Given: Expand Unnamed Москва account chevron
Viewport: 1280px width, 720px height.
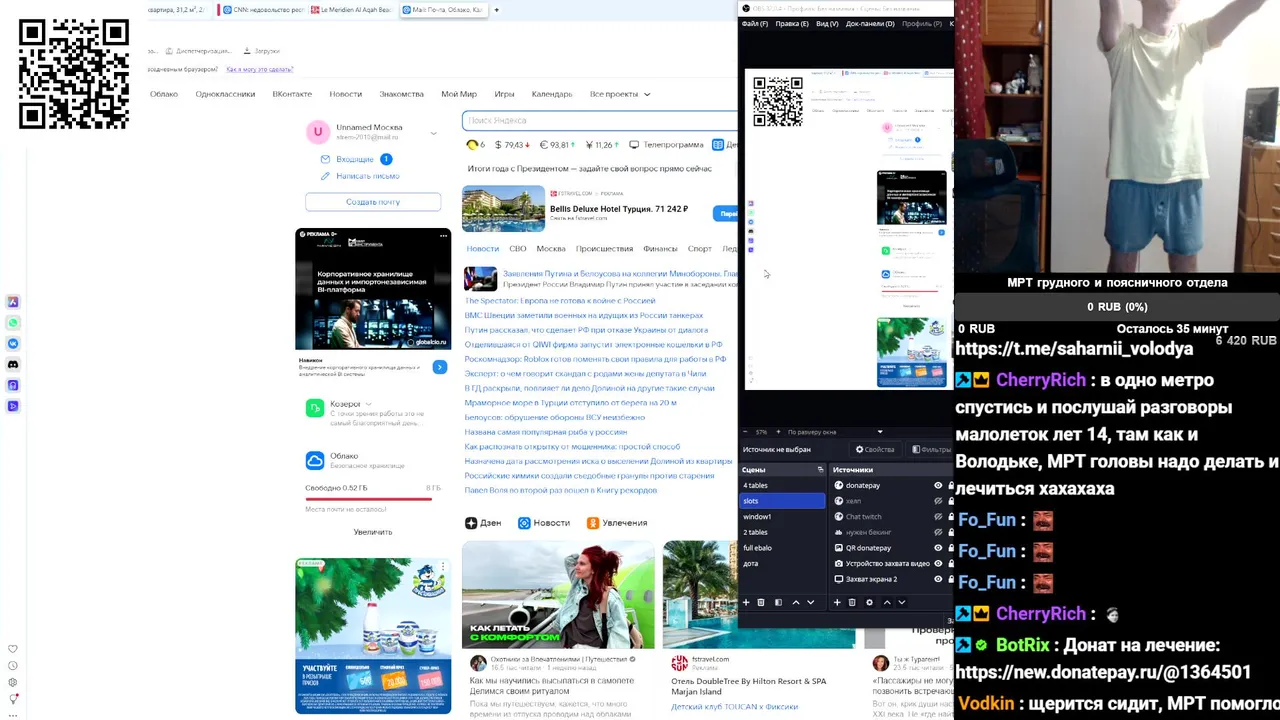Looking at the screenshot, I should point(433,133).
